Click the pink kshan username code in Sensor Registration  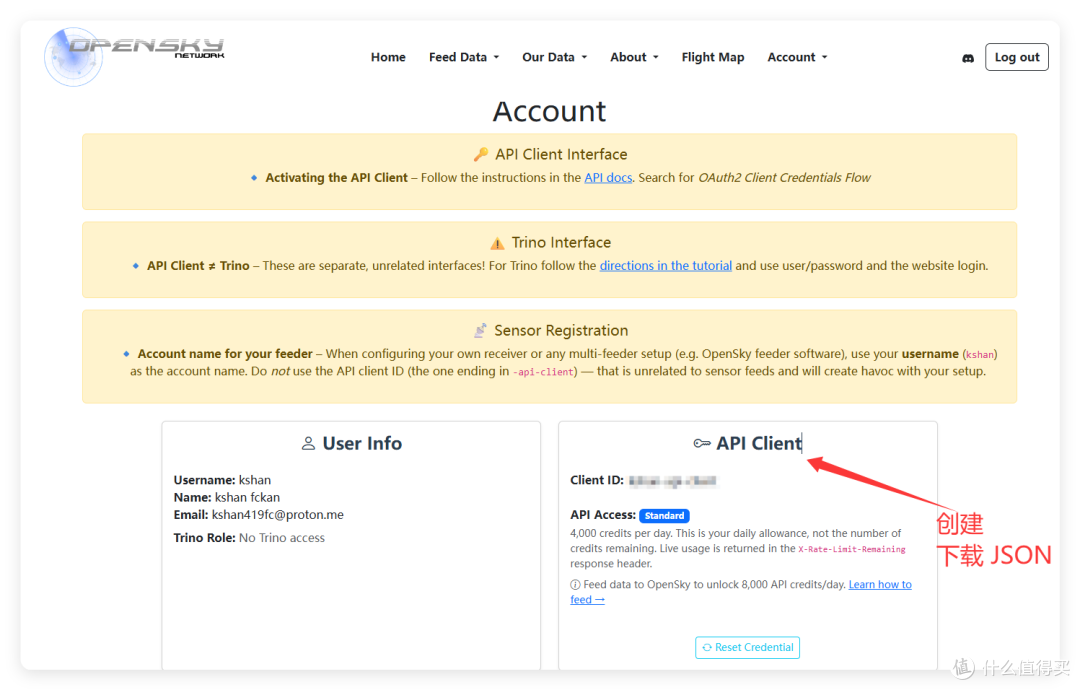(979, 355)
